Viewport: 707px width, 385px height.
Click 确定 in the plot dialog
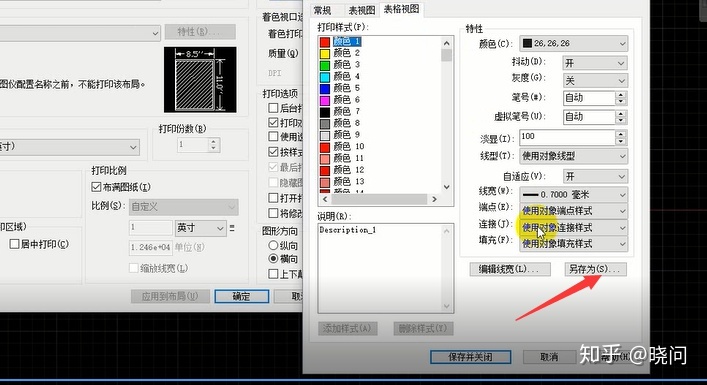[241, 296]
